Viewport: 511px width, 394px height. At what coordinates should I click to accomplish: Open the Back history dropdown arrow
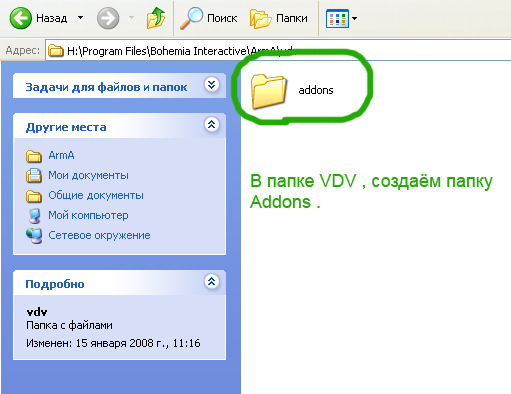pyautogui.click(x=80, y=17)
